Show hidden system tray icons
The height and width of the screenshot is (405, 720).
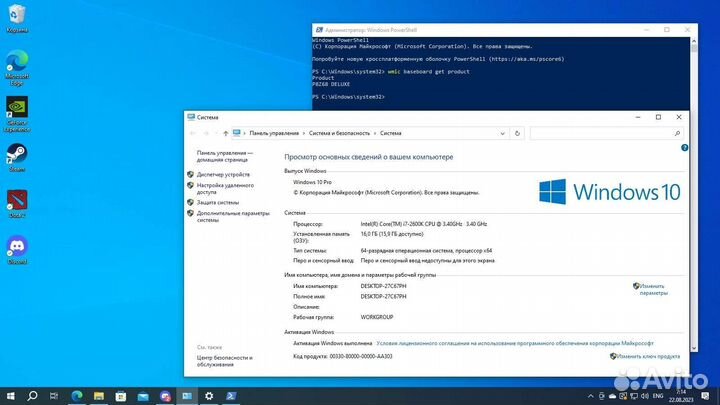click(x=591, y=396)
